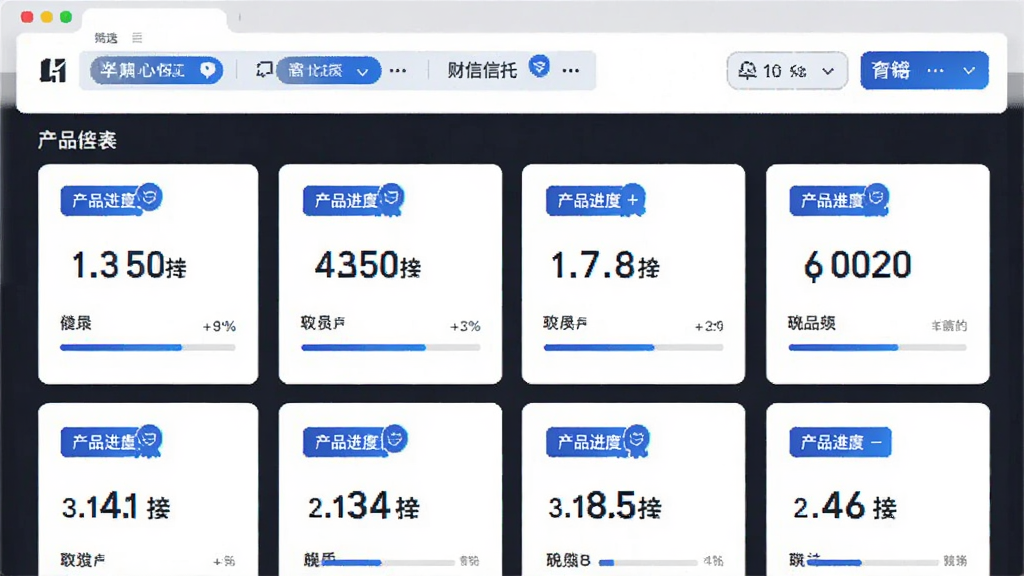Click the 产品进度 tag on the 1.3 50 card
Image resolution: width=1024 pixels, height=576 pixels.
coord(102,200)
